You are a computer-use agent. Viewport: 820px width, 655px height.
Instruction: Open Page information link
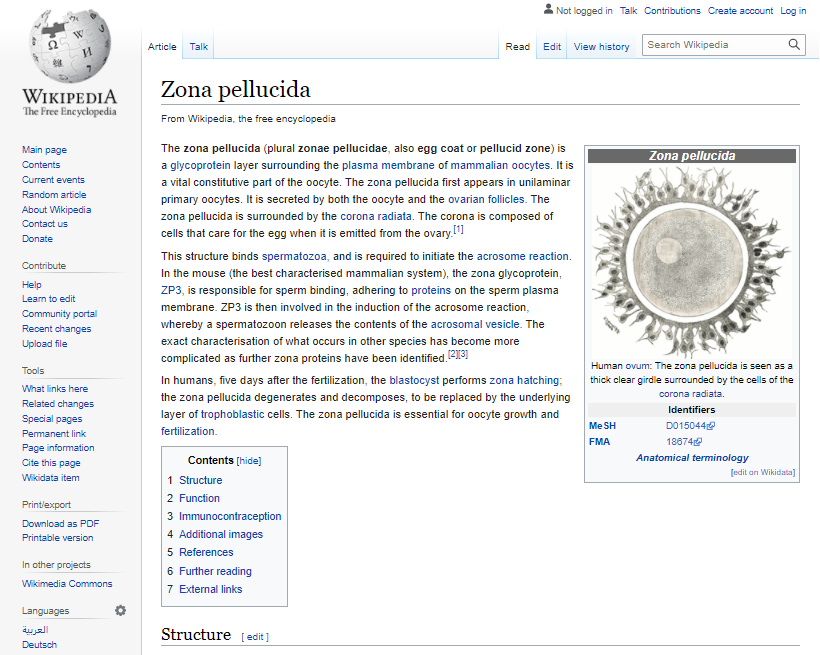[x=58, y=448]
